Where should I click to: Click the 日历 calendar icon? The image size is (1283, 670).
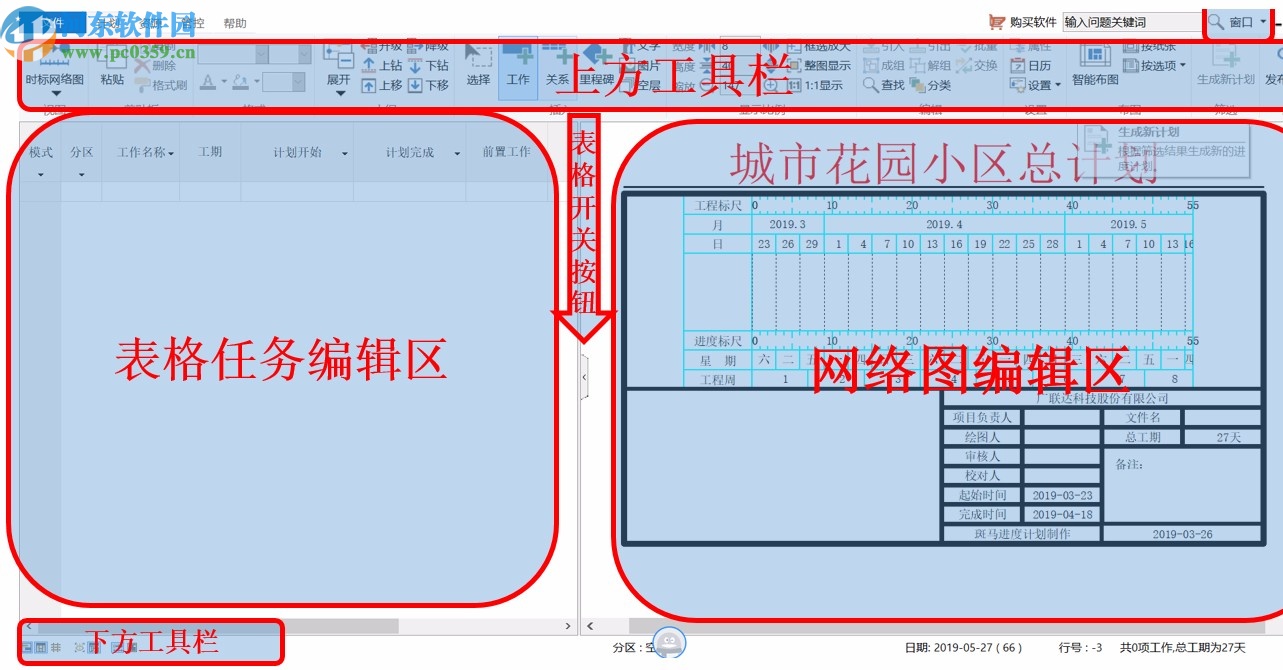1031,65
